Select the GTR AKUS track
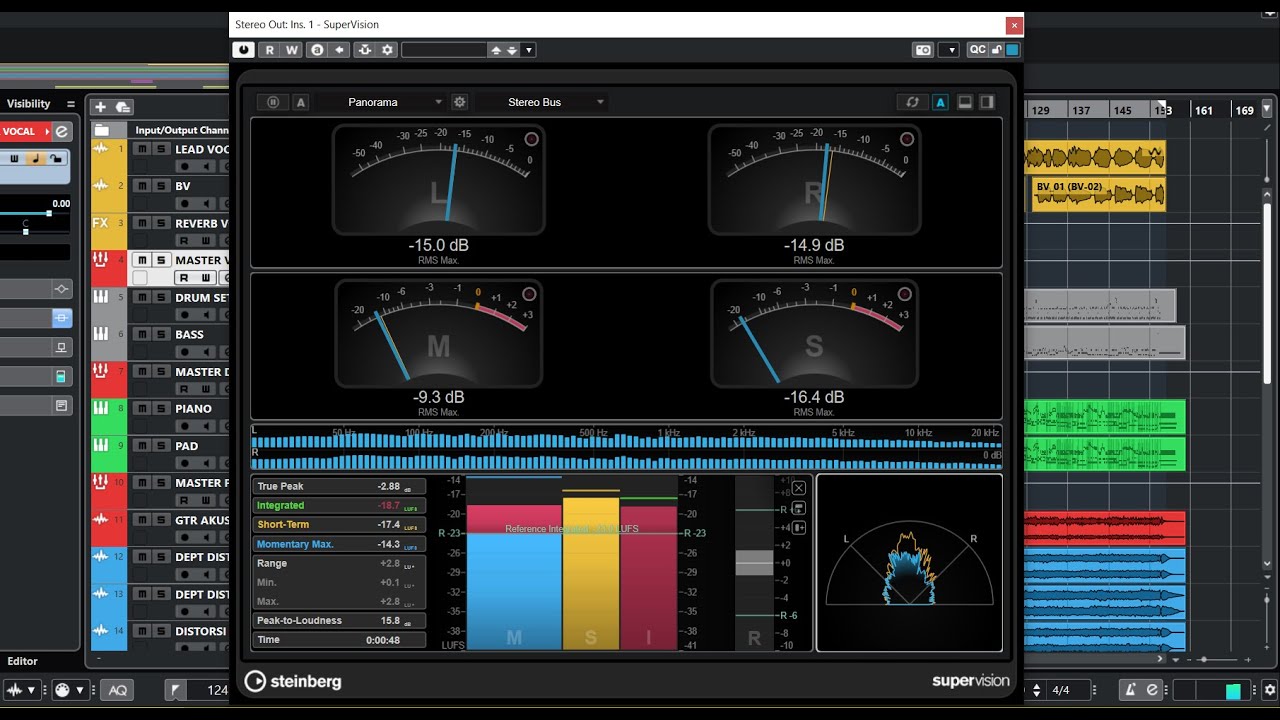 click(x=201, y=520)
